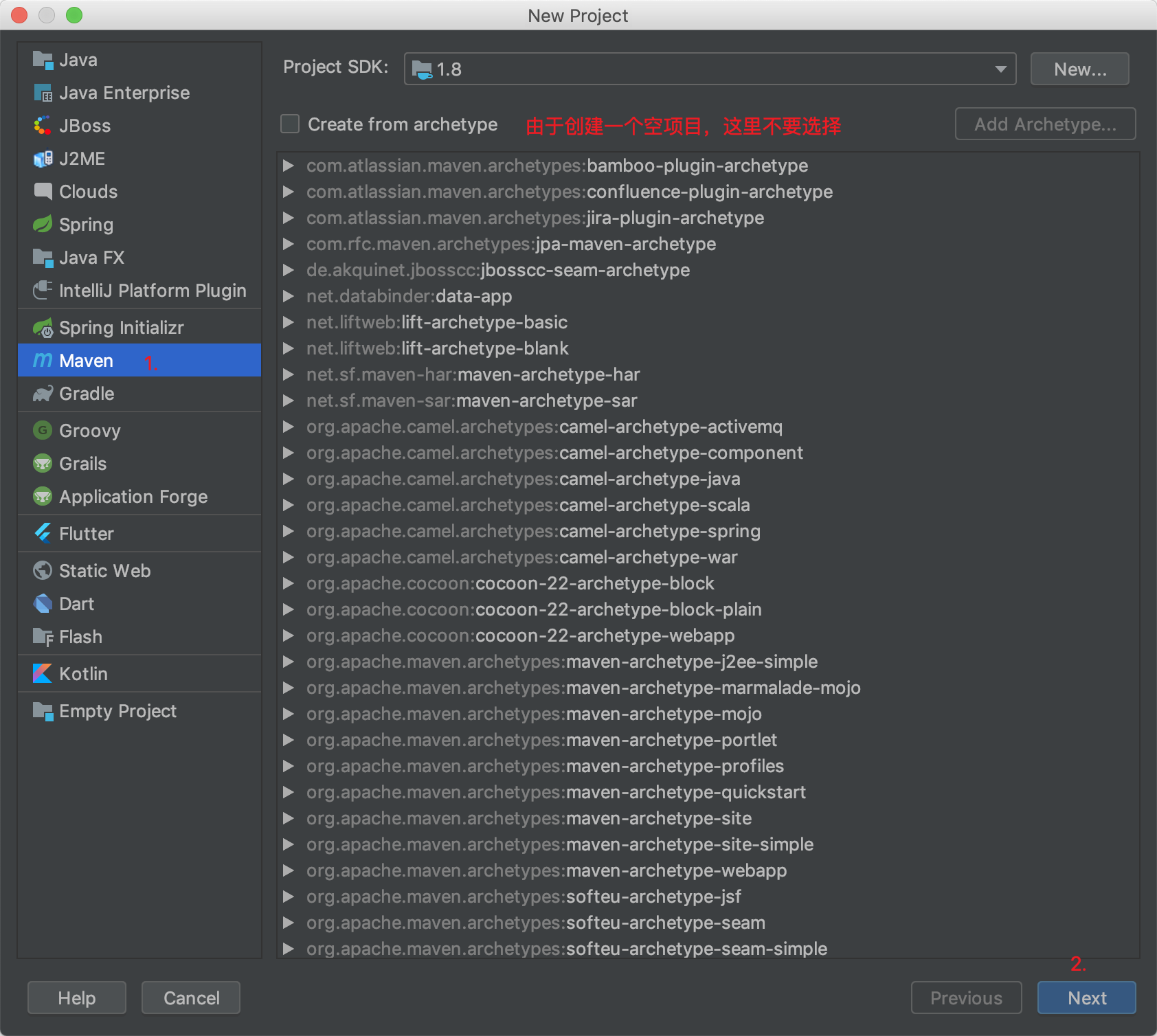
Task: Click the Kotlin logo icon
Action: pos(43,674)
